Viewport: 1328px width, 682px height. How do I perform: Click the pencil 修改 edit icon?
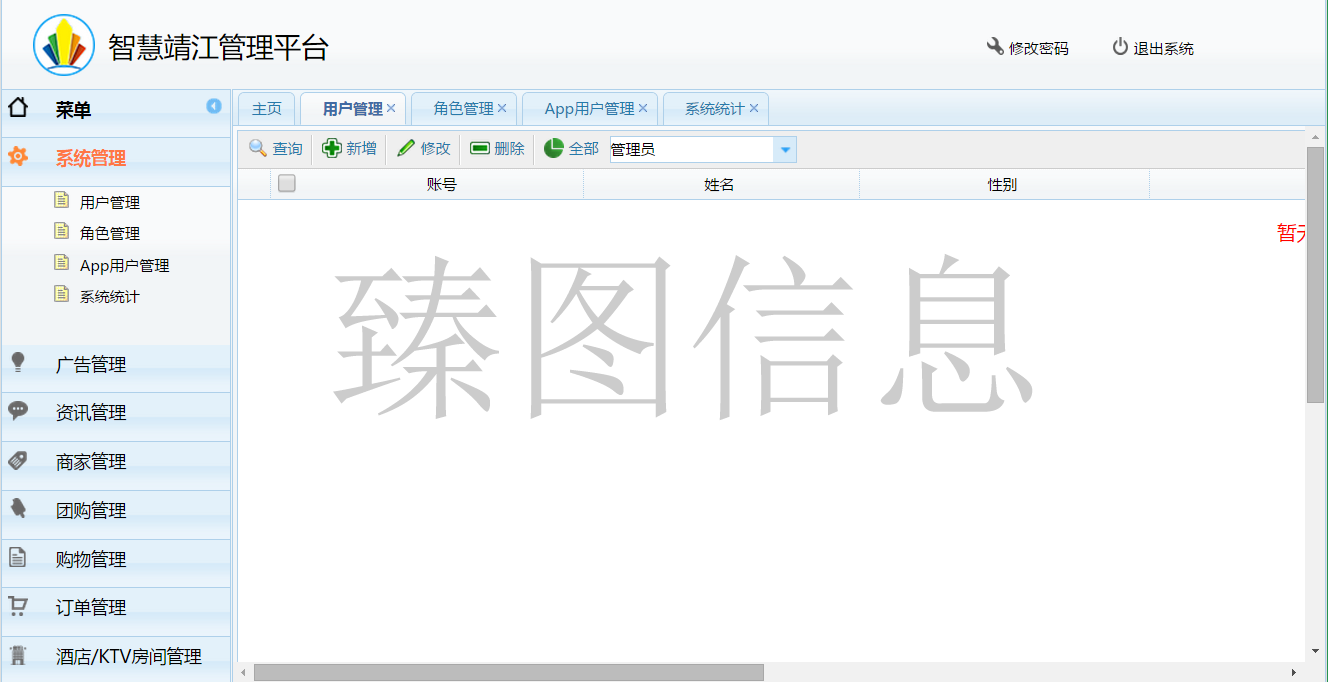(x=406, y=148)
